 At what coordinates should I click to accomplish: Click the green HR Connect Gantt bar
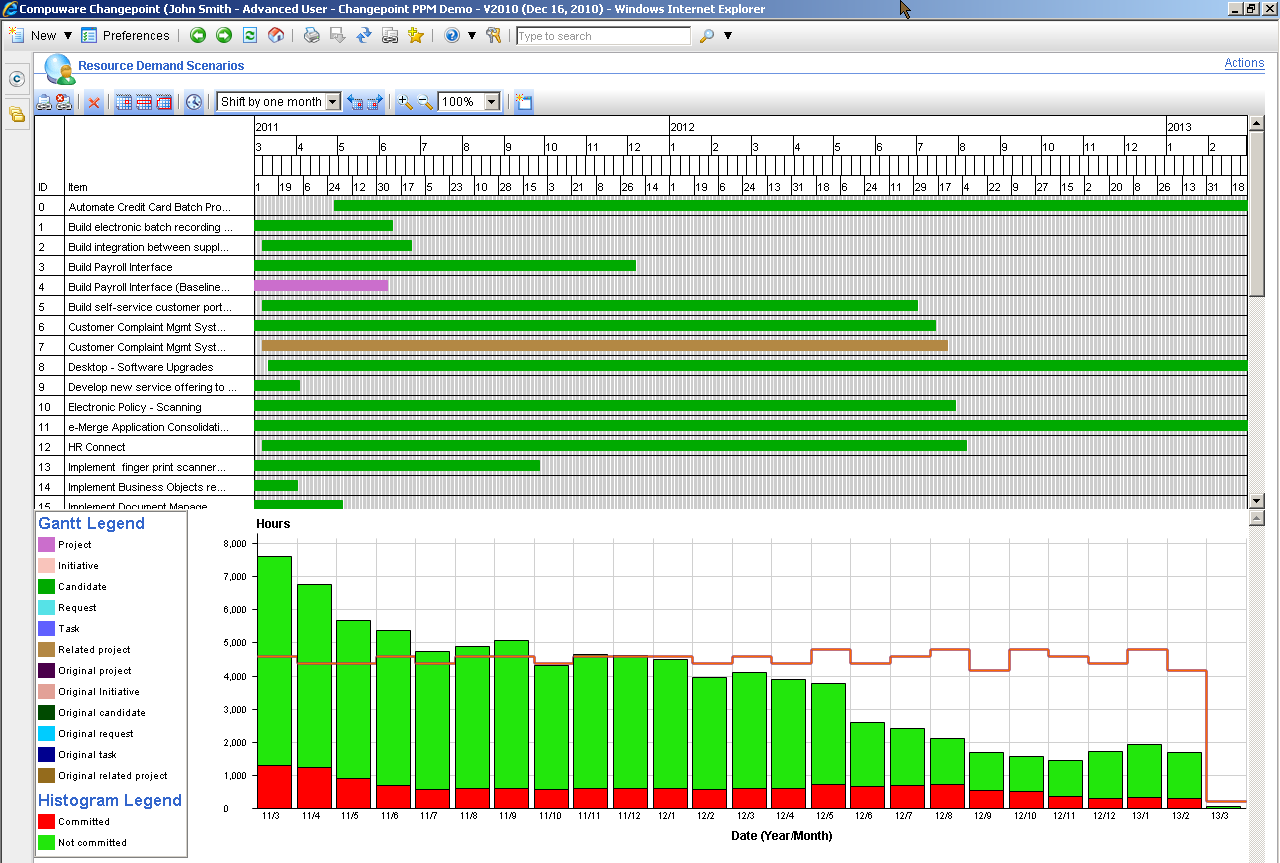click(x=614, y=446)
